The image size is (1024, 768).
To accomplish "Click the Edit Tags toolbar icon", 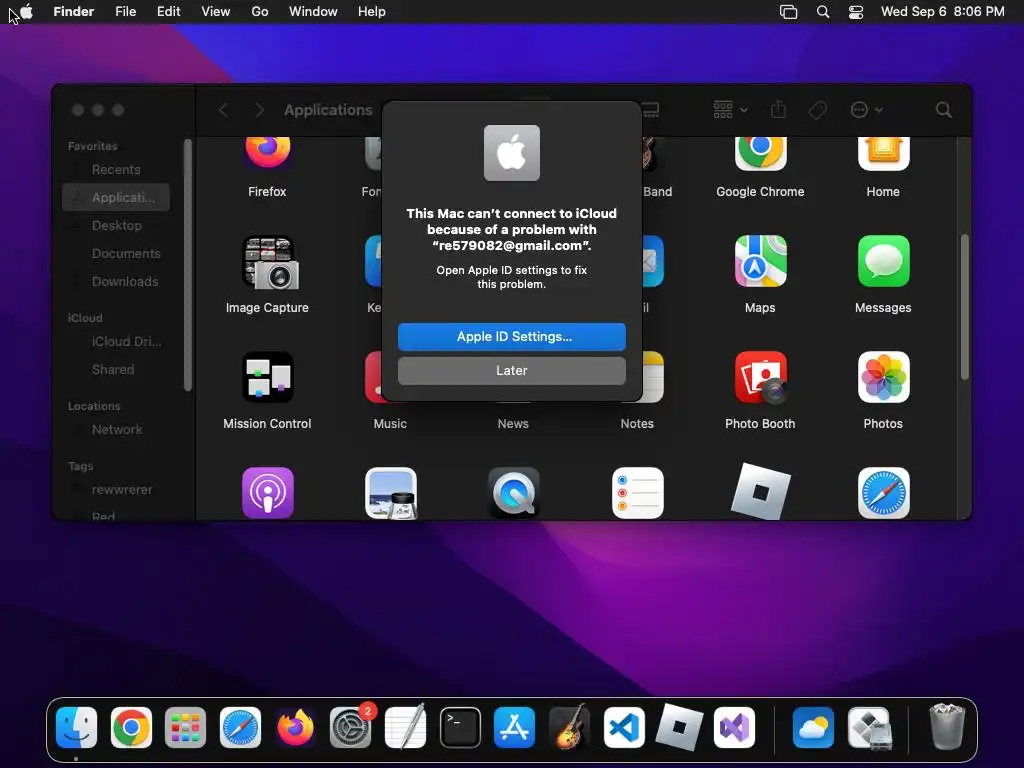I will (x=817, y=110).
